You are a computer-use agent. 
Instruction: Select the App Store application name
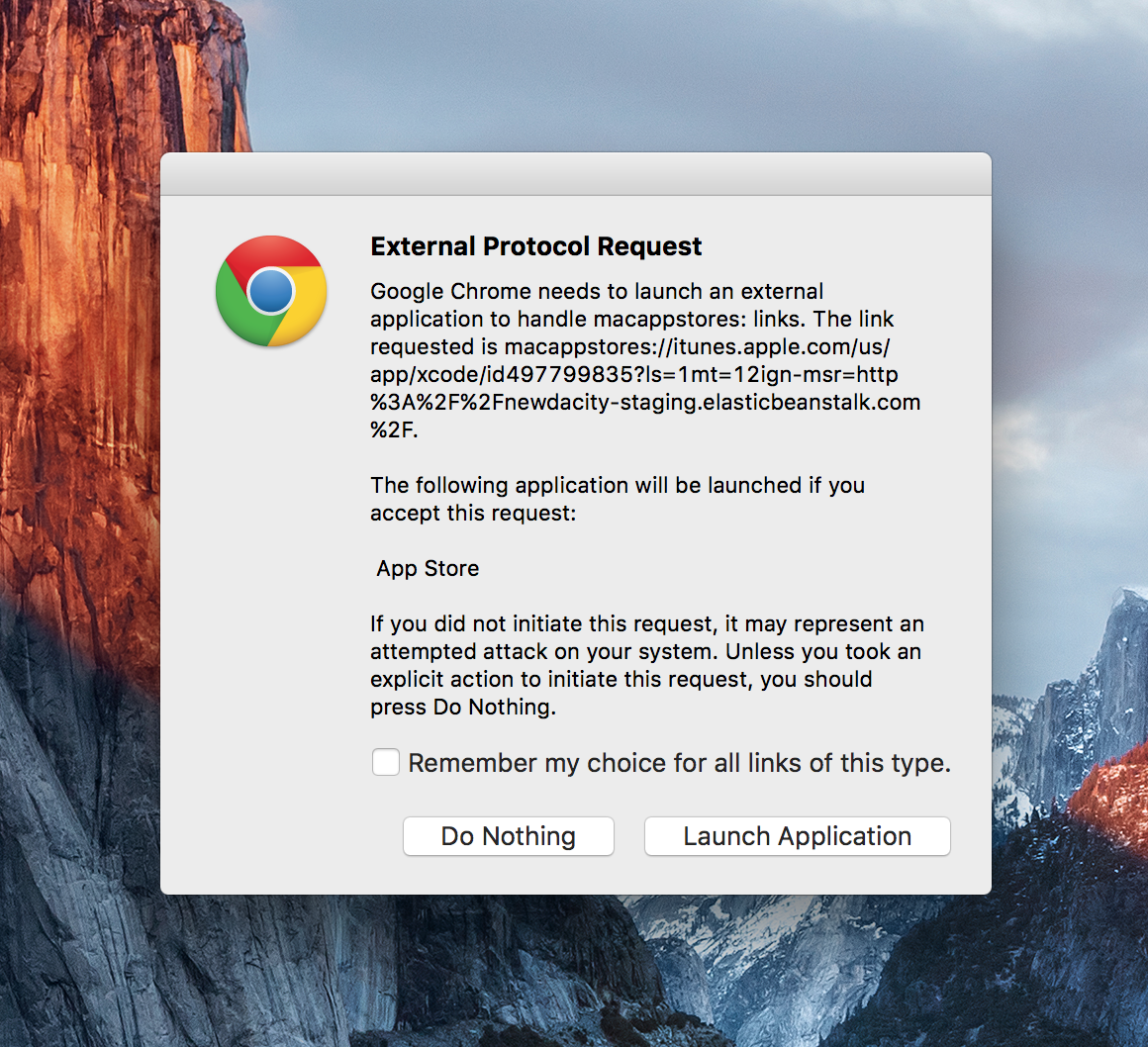pyautogui.click(x=428, y=568)
